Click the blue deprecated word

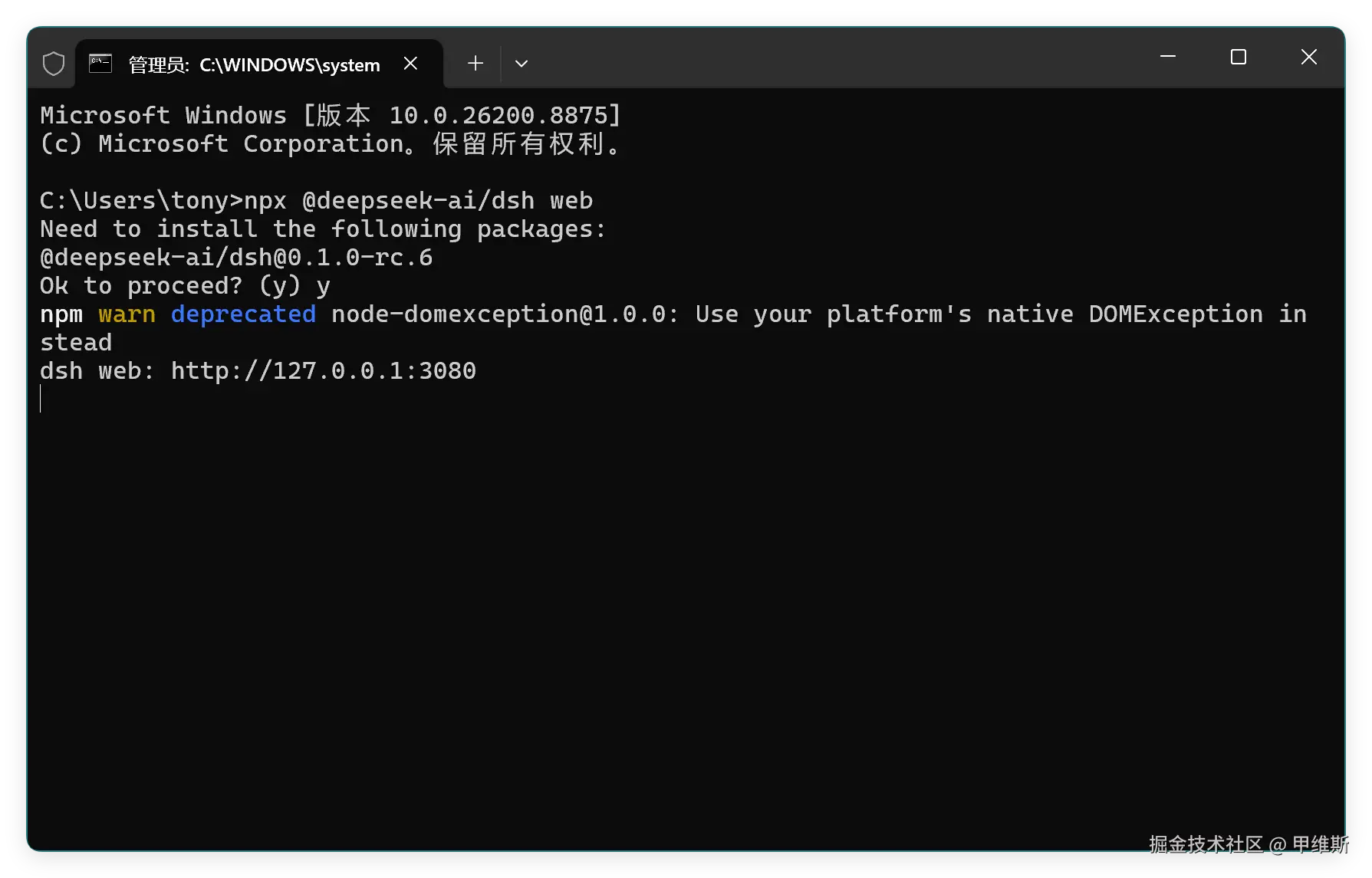tap(244, 314)
